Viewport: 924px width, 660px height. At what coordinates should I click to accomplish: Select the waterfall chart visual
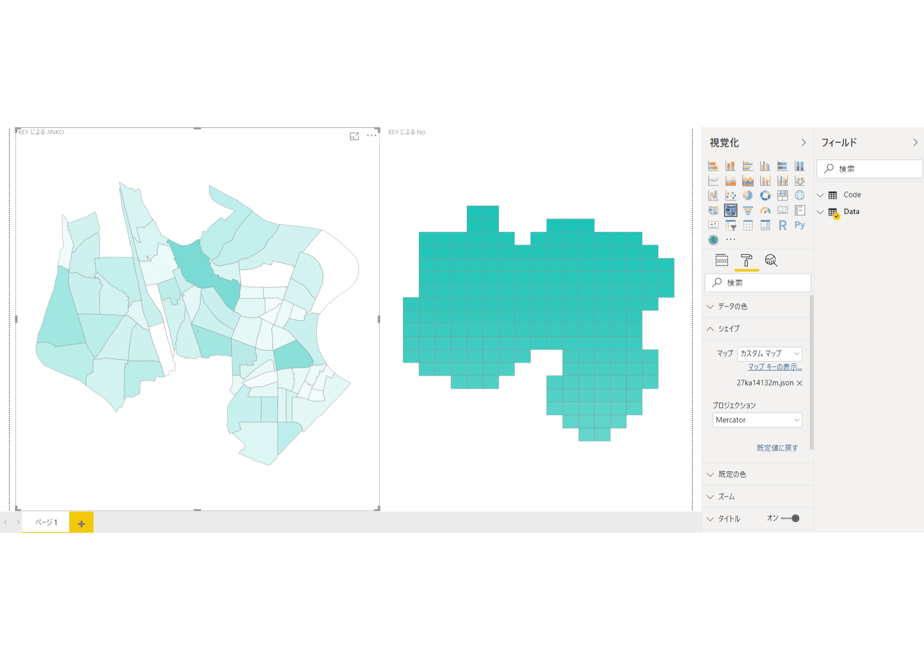coord(713,195)
